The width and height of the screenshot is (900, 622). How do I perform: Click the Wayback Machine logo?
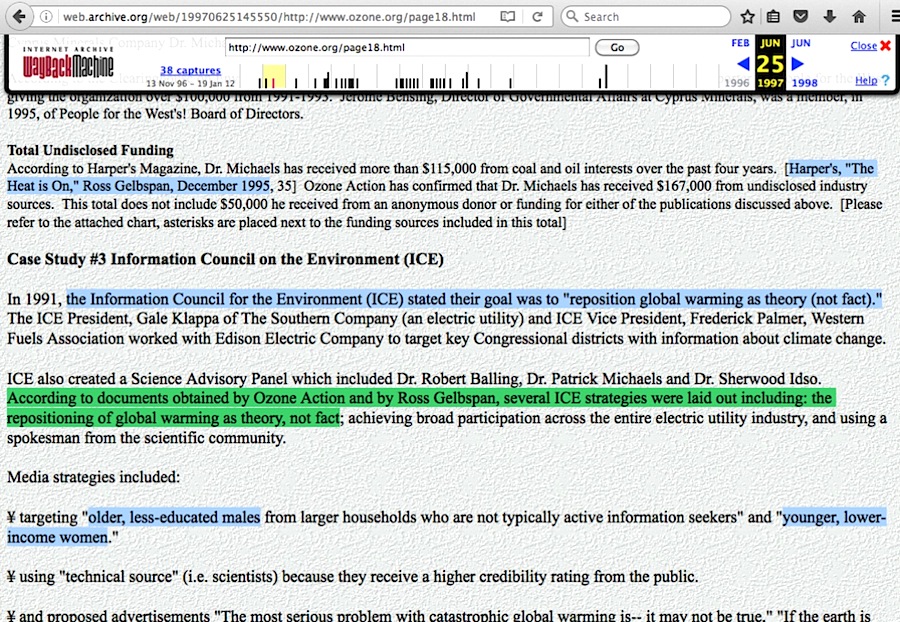(67, 63)
